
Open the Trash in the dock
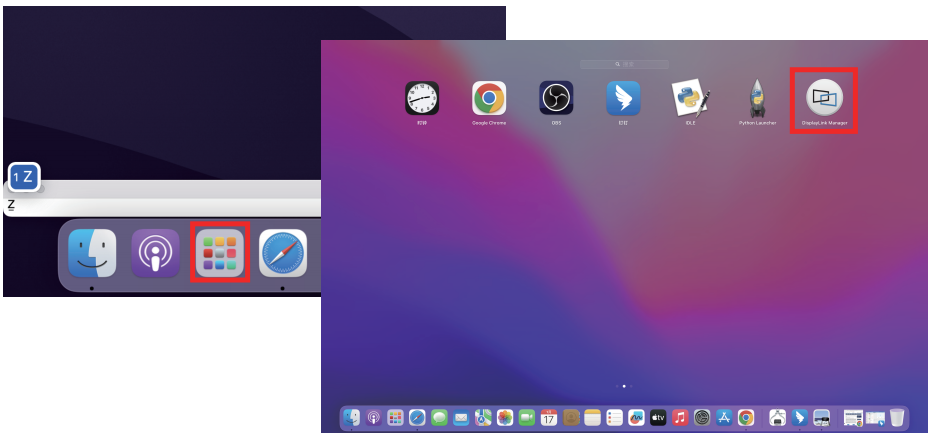[x=897, y=417]
